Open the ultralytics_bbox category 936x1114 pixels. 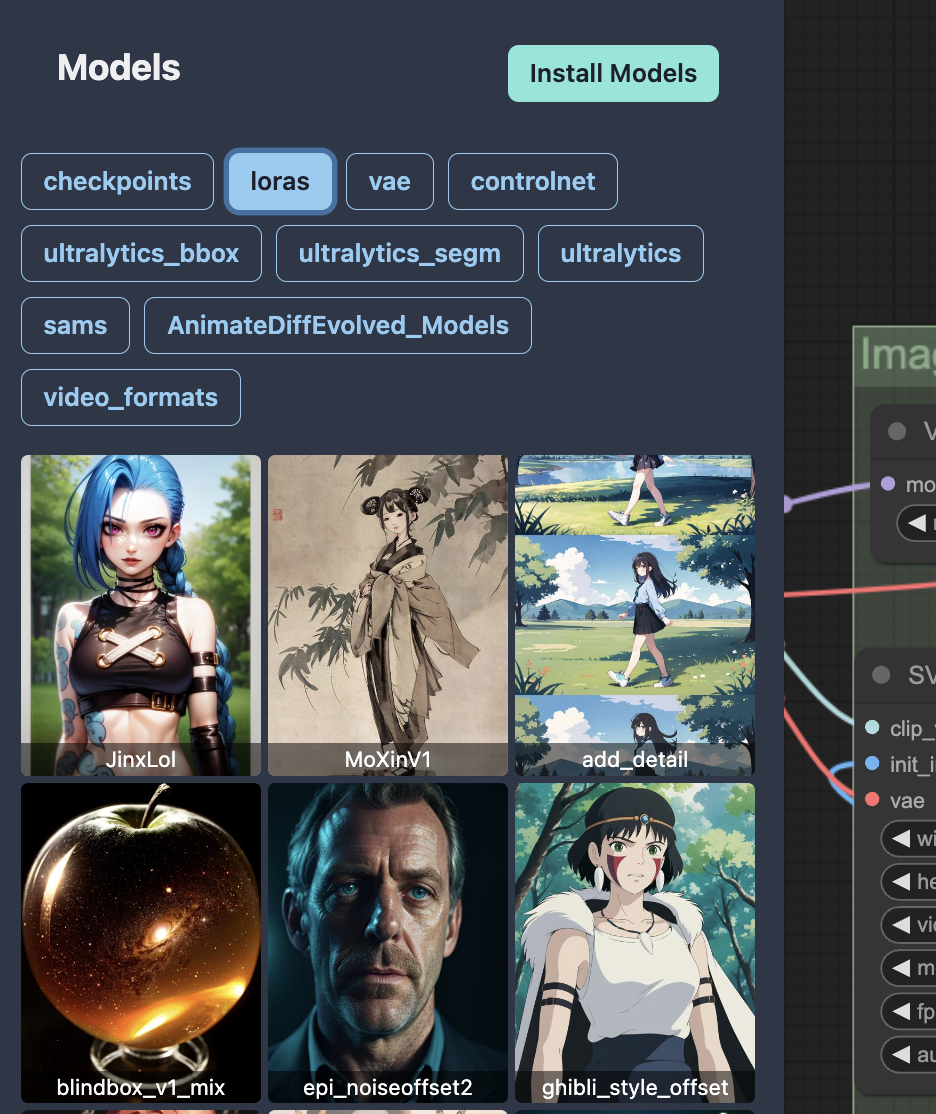141,254
